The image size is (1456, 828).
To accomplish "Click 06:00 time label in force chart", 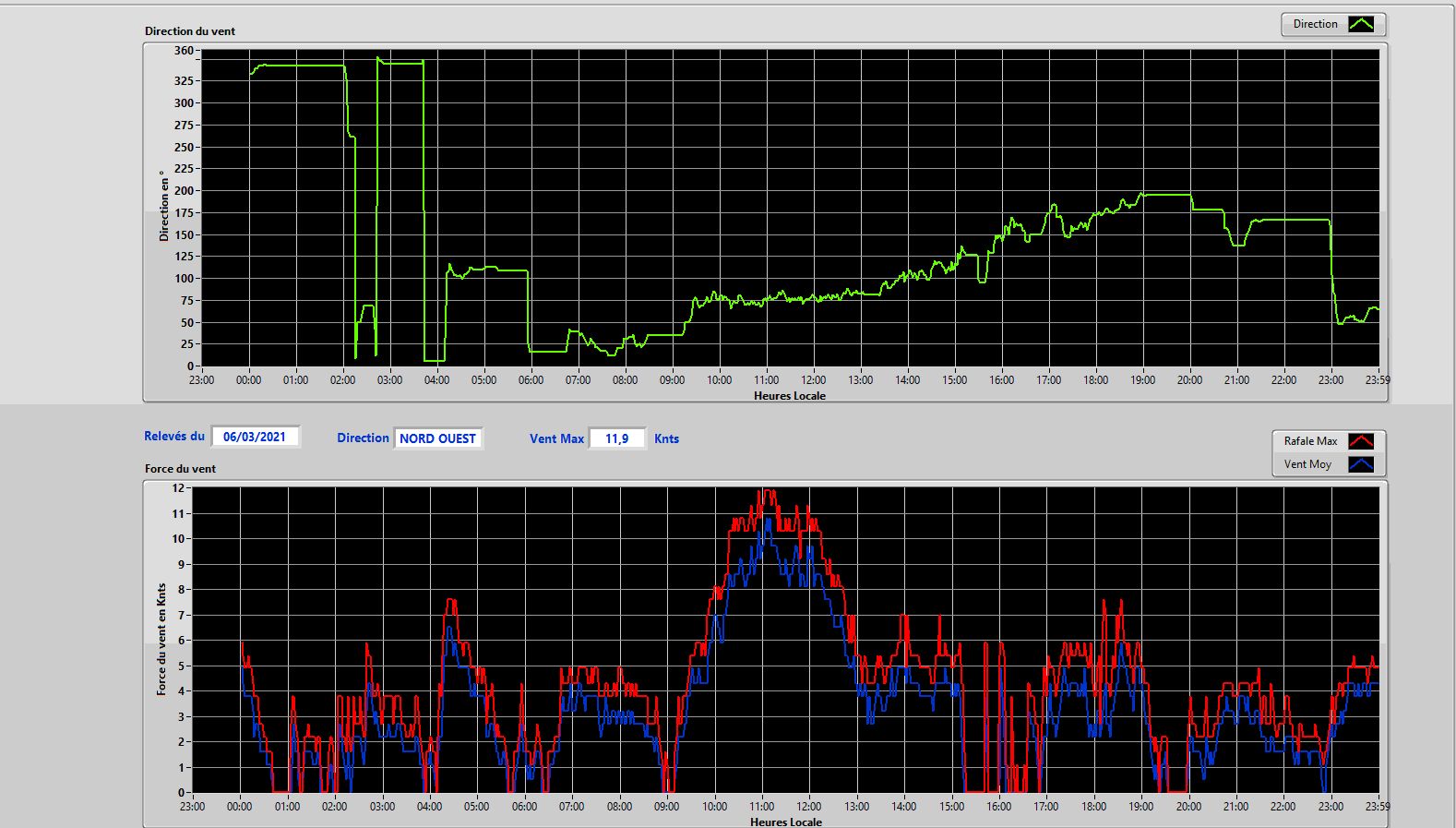I will coord(525,807).
